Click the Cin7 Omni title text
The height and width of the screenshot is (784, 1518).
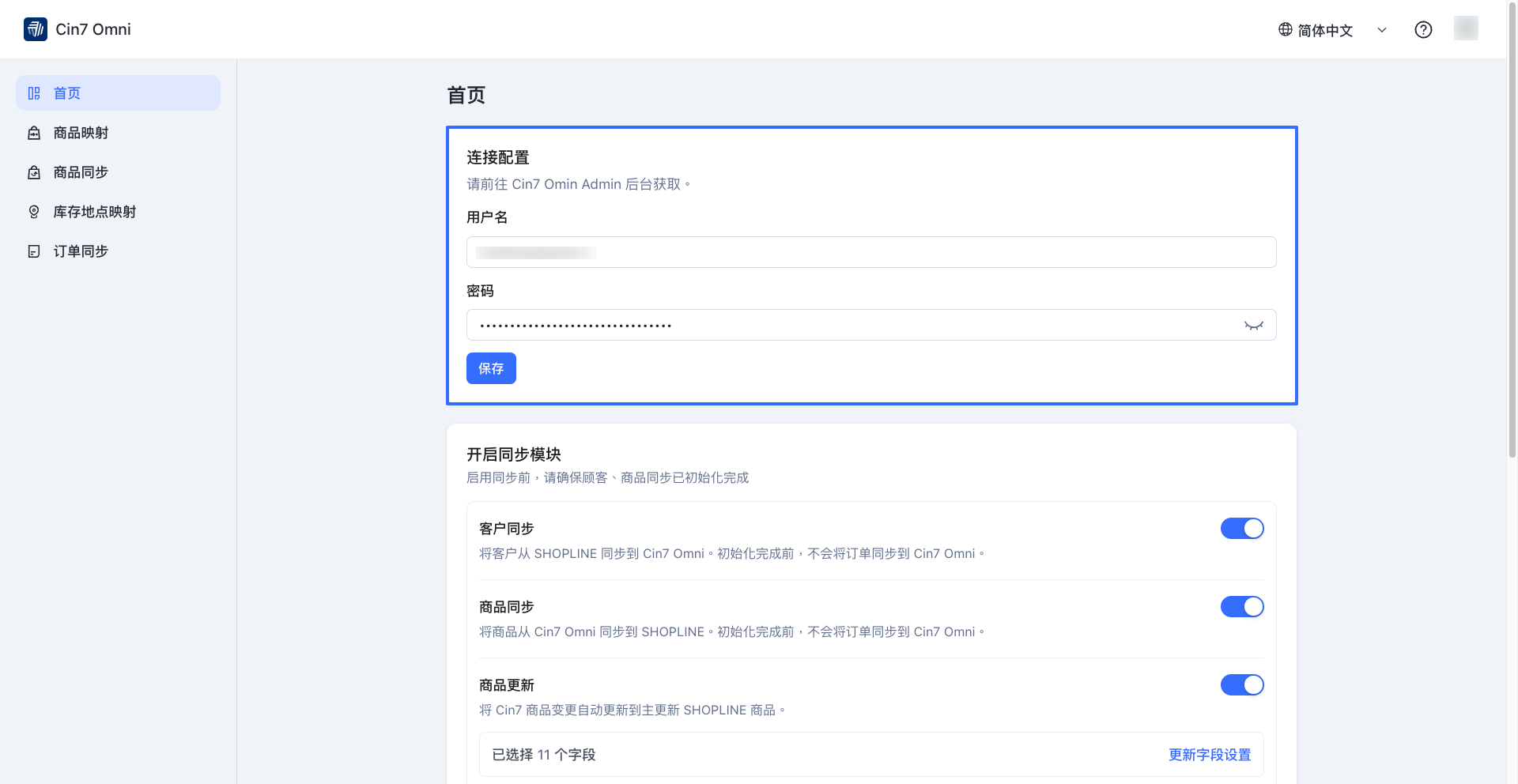93,29
